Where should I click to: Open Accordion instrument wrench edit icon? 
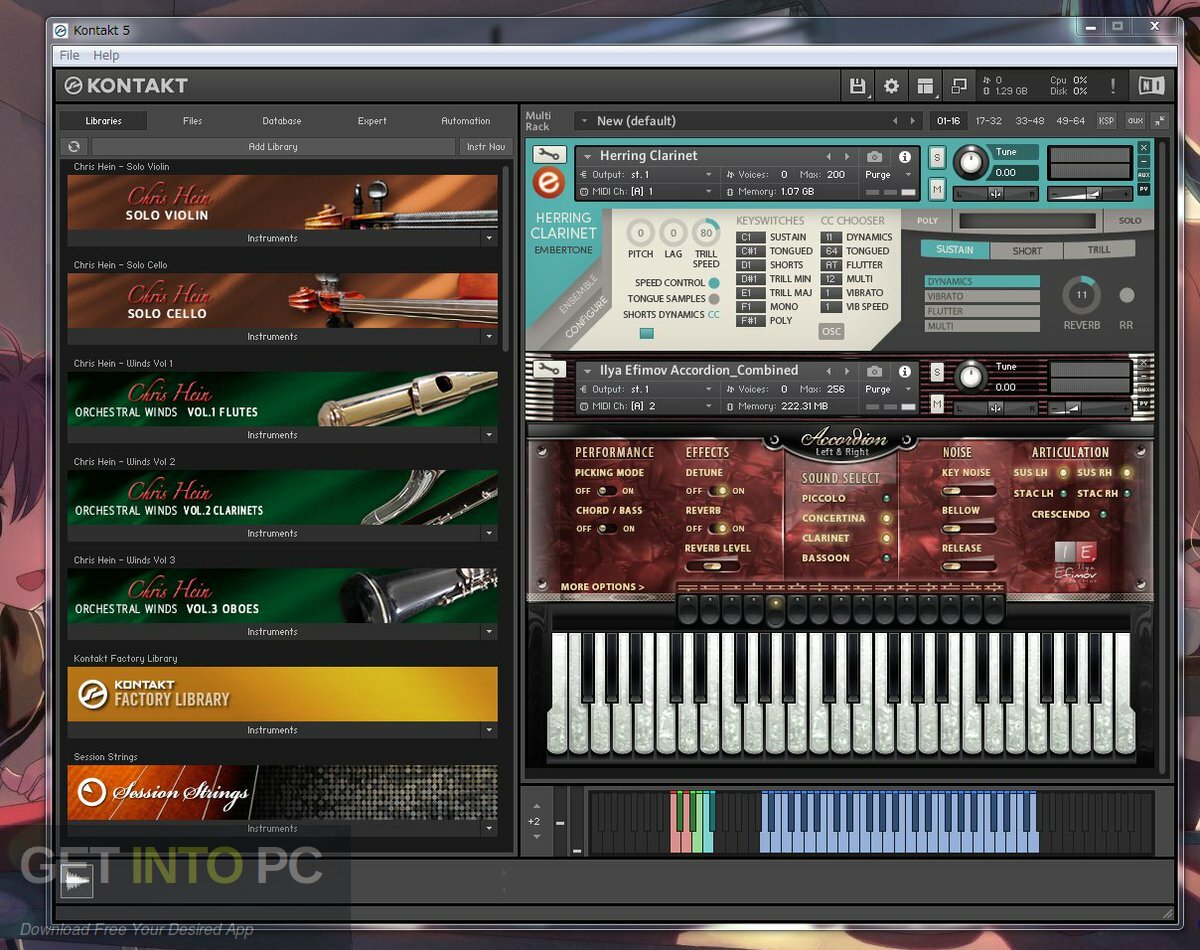548,369
